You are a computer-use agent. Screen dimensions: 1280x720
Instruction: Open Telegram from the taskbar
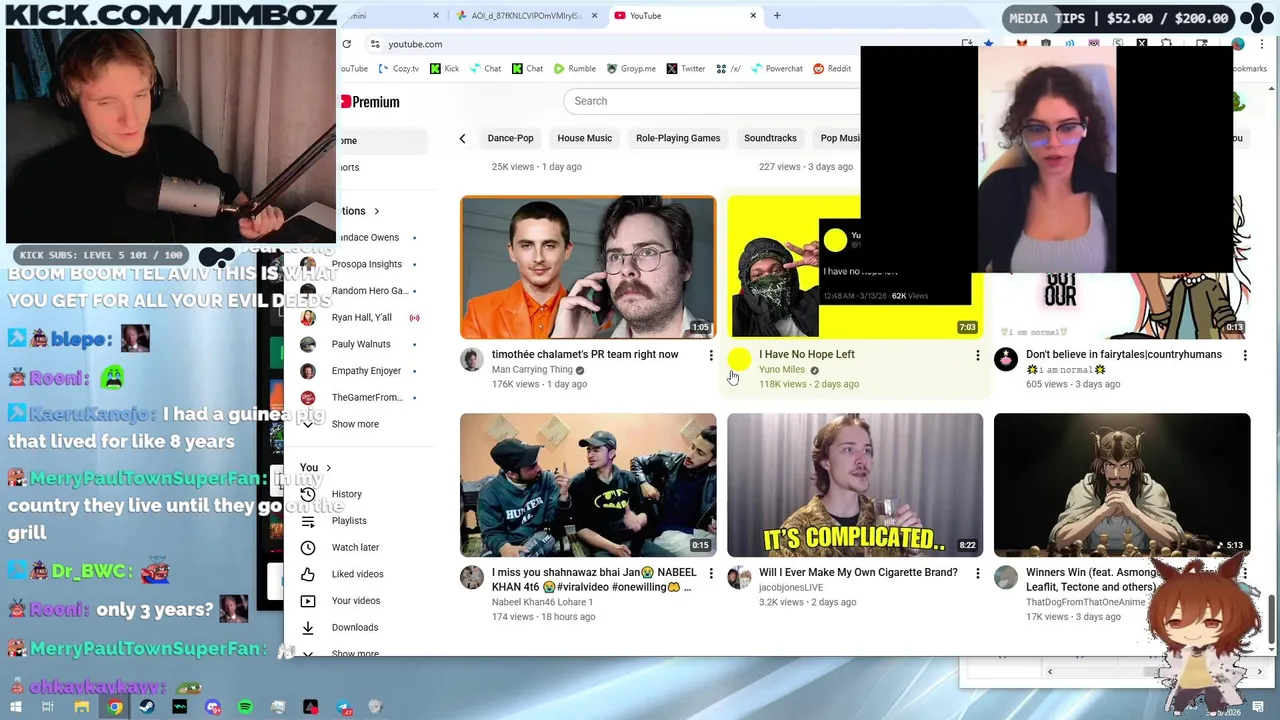click(343, 708)
